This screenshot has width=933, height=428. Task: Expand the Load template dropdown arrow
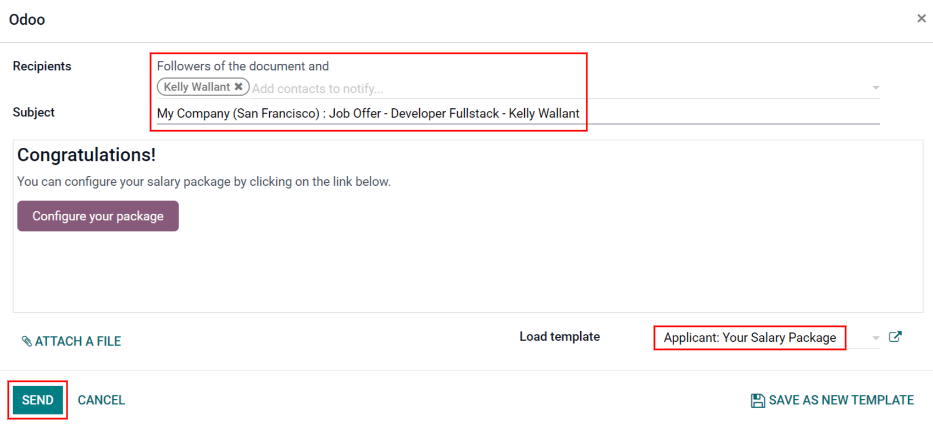pos(876,338)
